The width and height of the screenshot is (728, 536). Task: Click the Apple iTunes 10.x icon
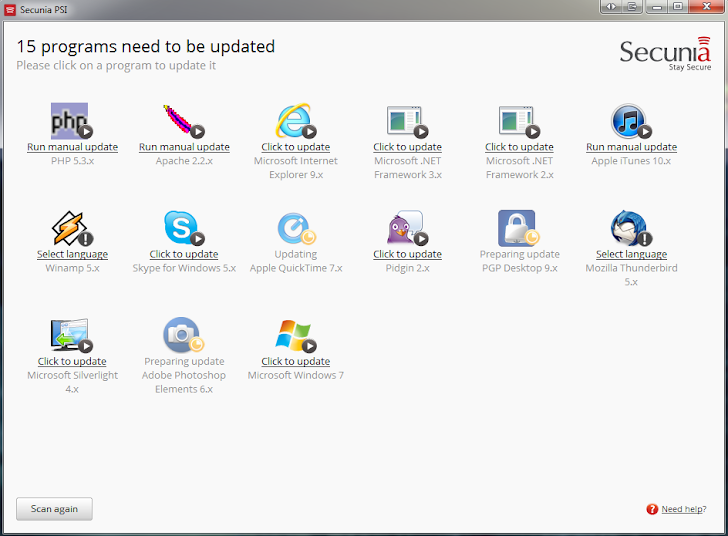point(630,121)
